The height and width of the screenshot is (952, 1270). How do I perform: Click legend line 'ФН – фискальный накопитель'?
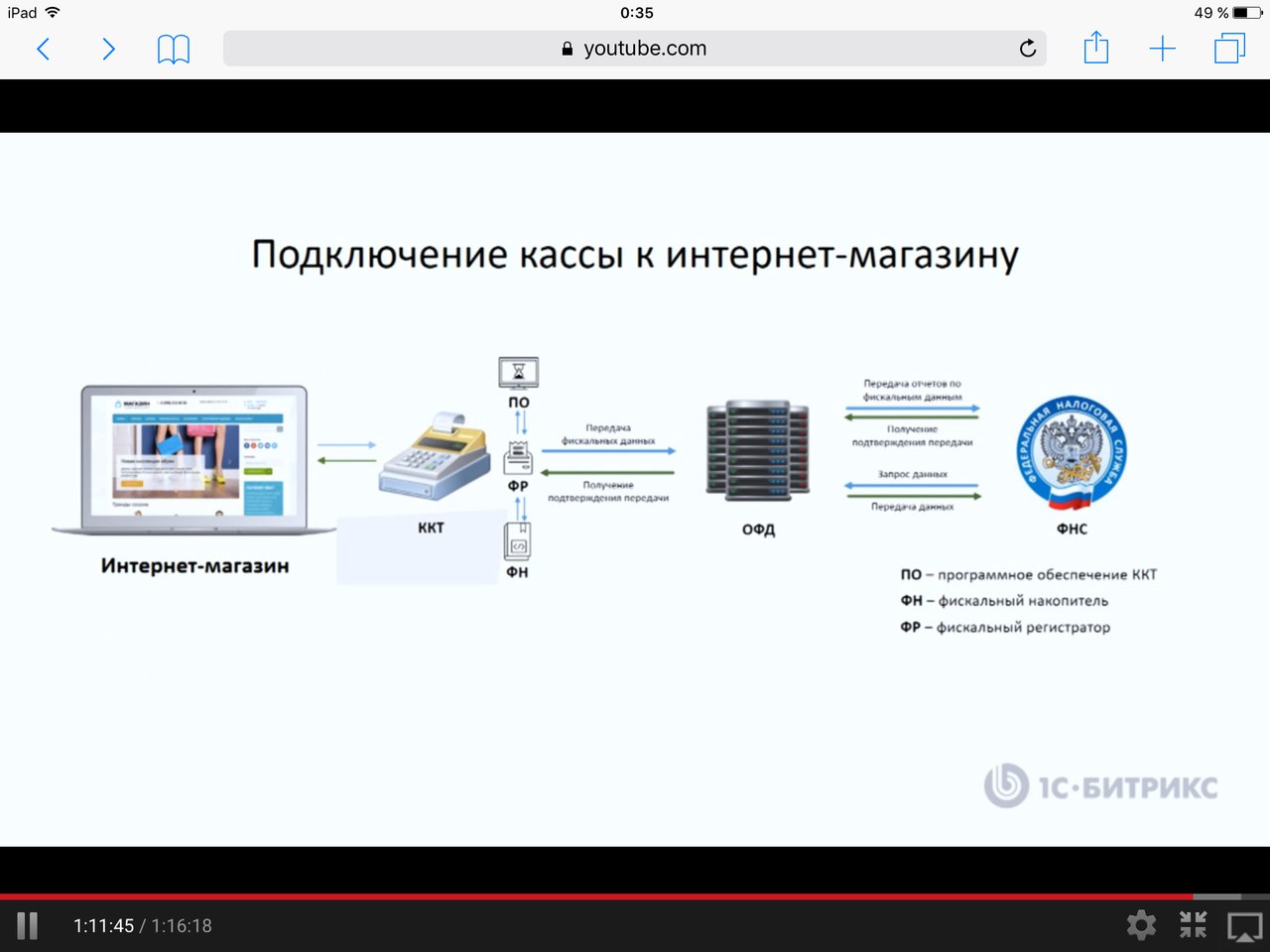[1004, 601]
